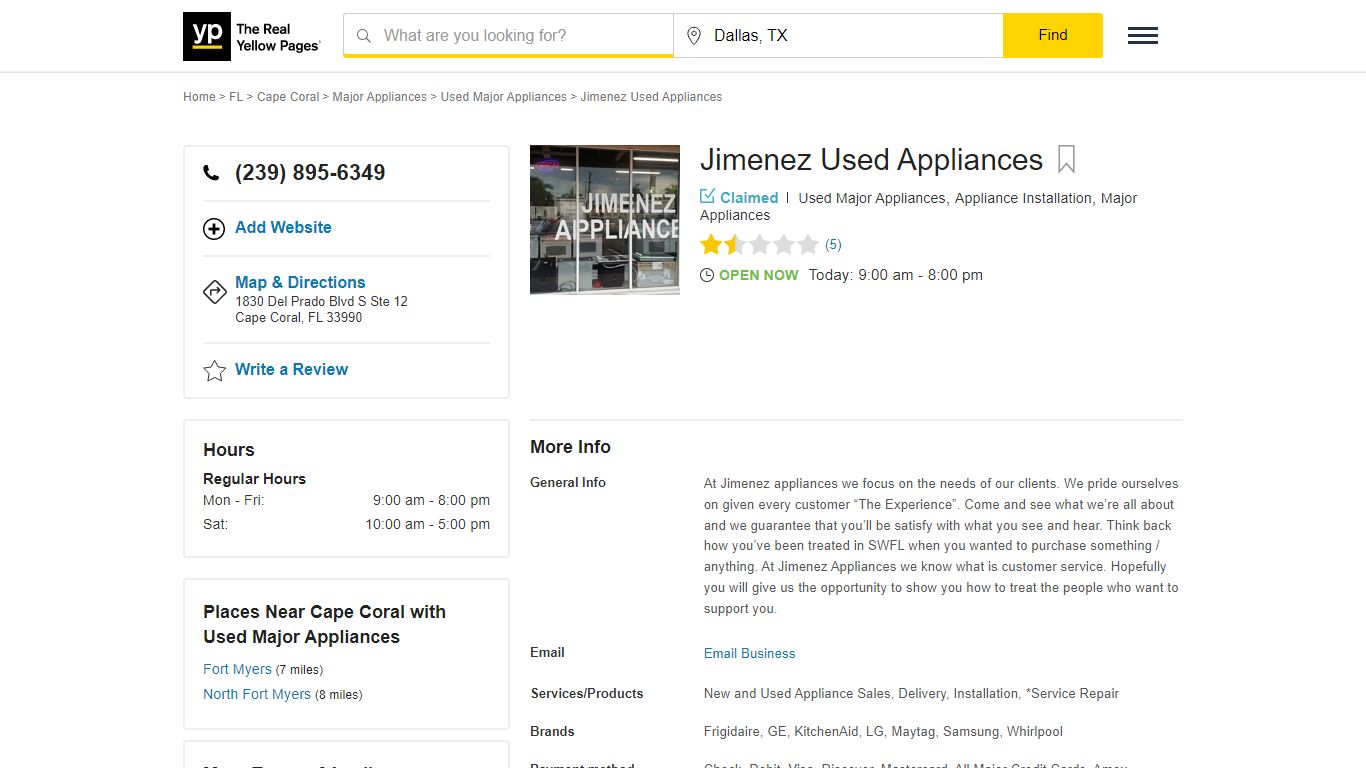Click the star icon for Write a Review

click(x=214, y=371)
